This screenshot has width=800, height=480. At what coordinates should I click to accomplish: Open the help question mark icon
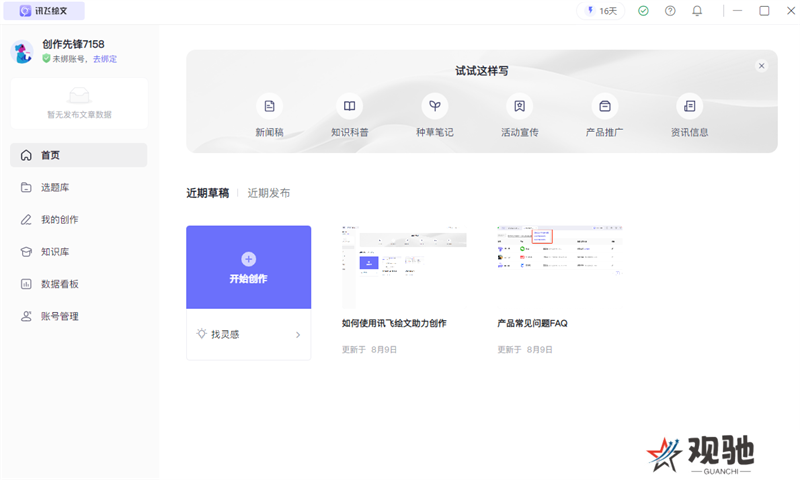tap(670, 11)
